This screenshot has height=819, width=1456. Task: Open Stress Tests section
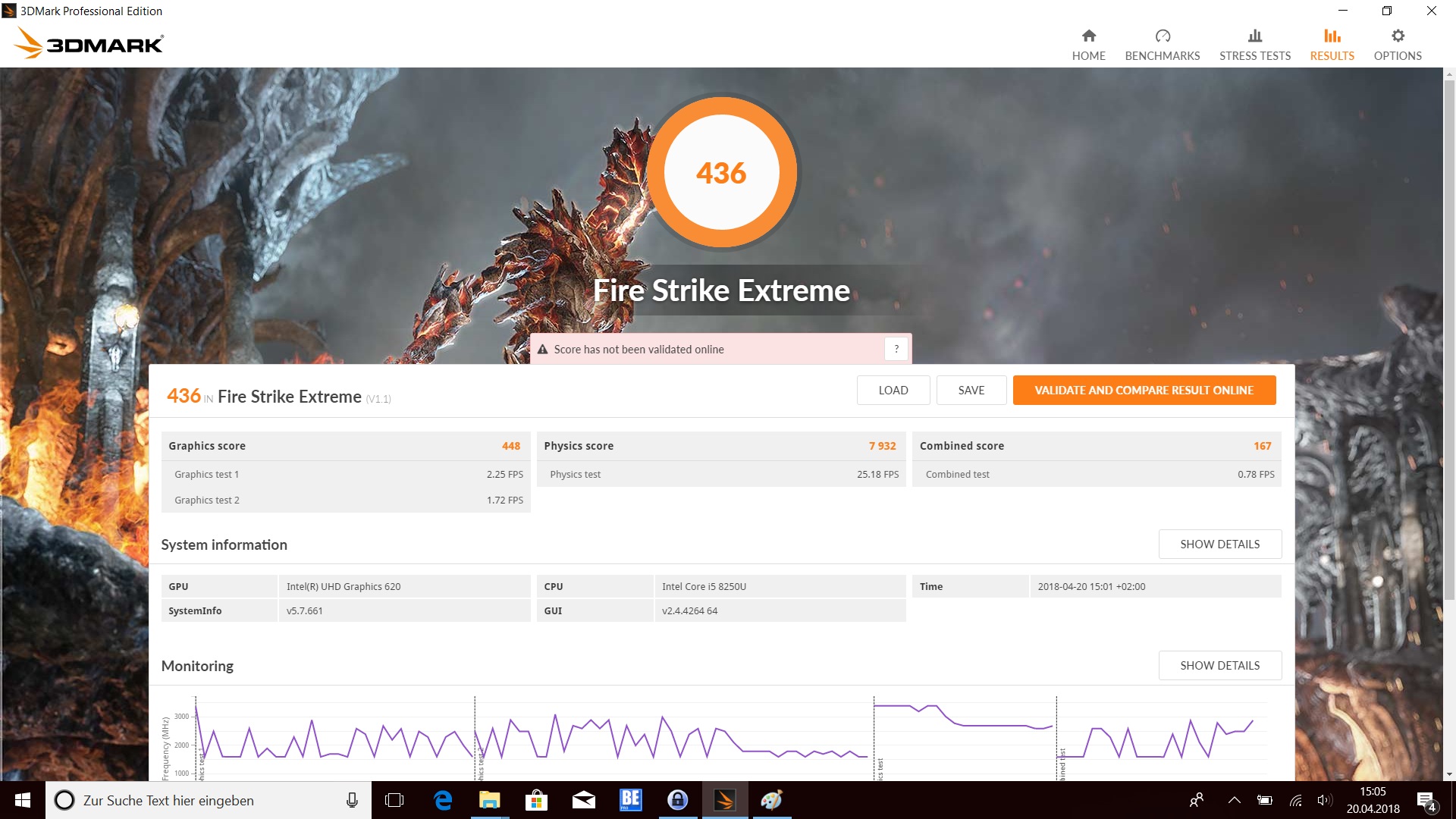1254,45
